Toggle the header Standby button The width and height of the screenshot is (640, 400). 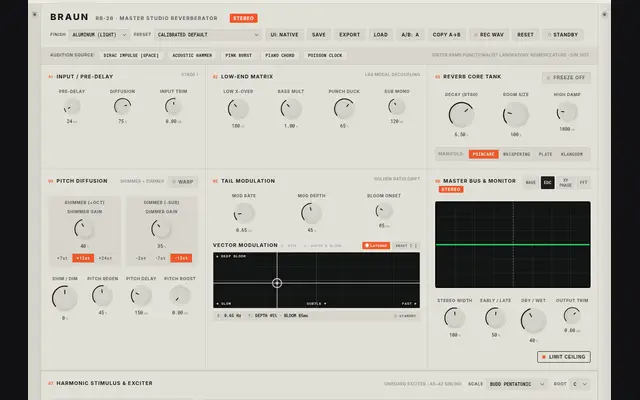click(563, 35)
